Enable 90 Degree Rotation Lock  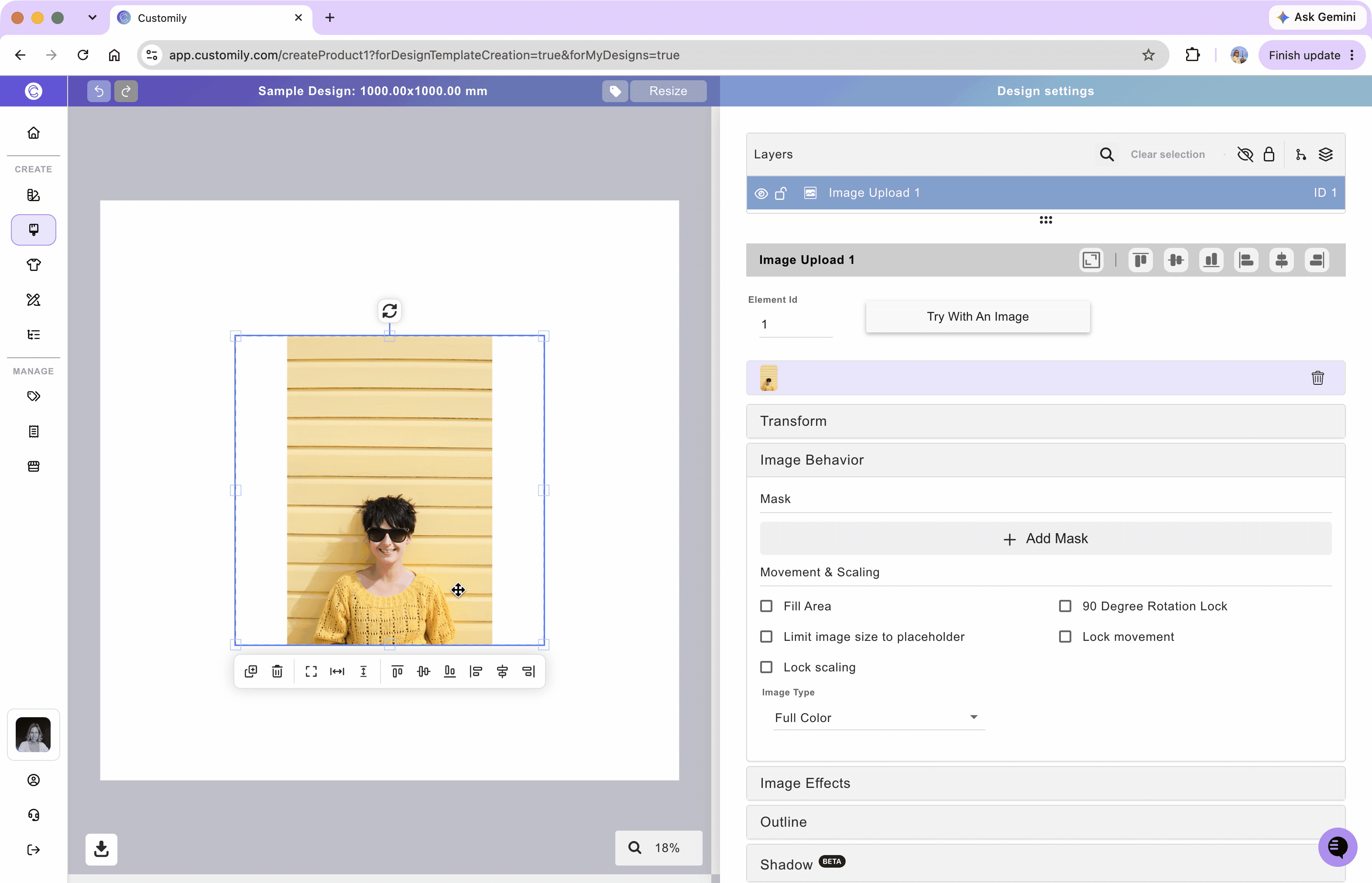click(x=1065, y=606)
